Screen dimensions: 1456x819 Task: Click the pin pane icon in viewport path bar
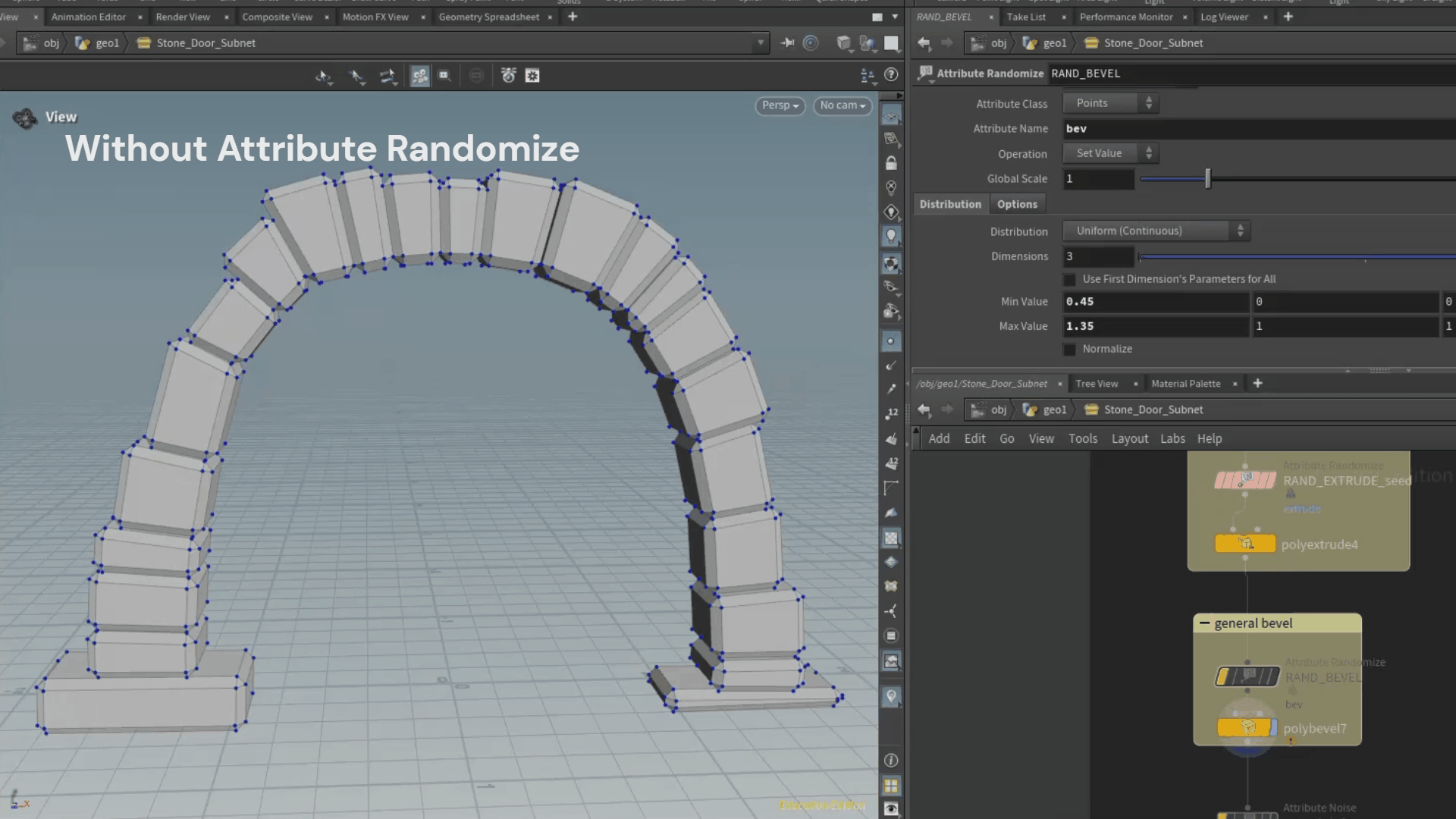(787, 43)
